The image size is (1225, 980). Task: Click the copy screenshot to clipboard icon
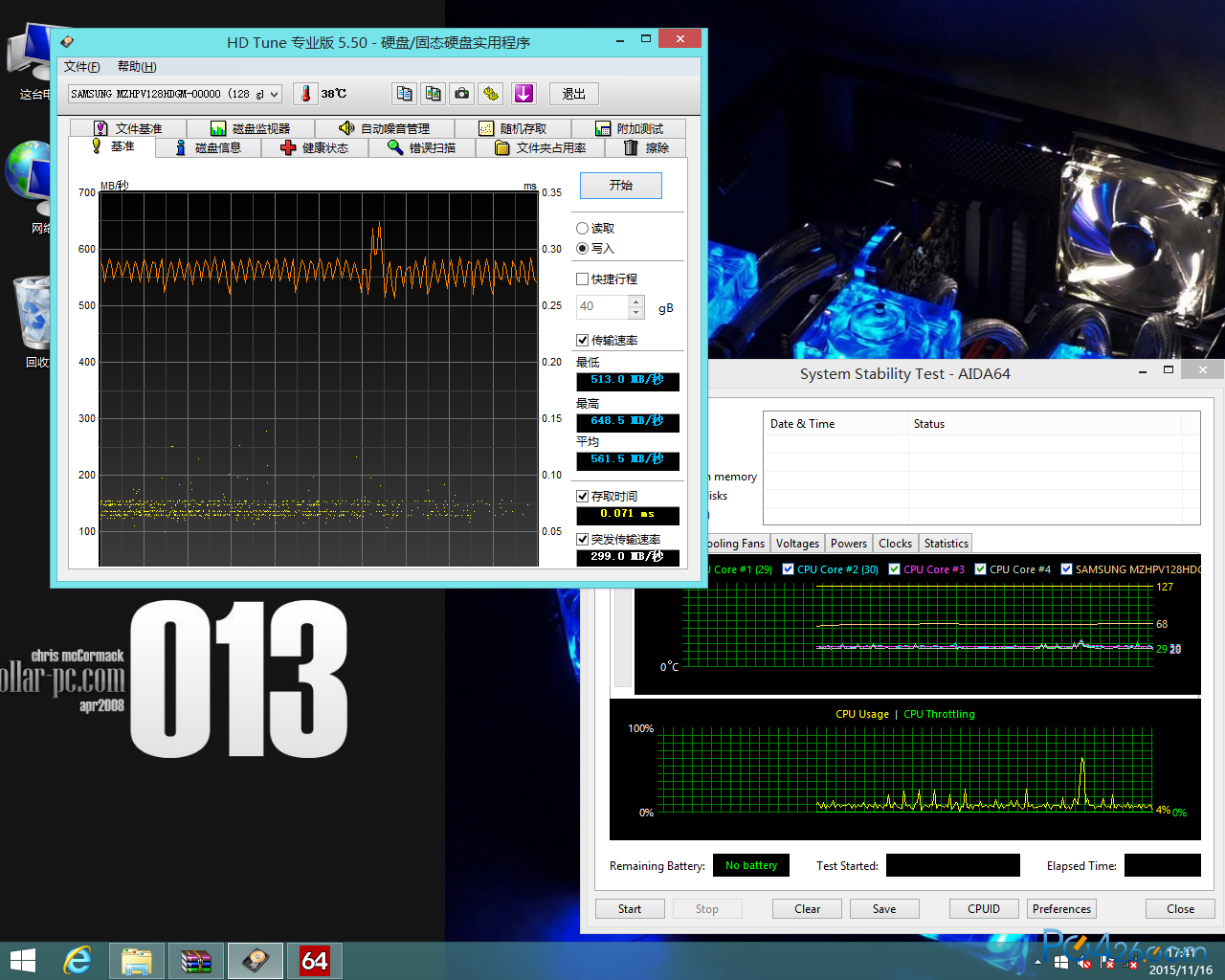[x=434, y=94]
